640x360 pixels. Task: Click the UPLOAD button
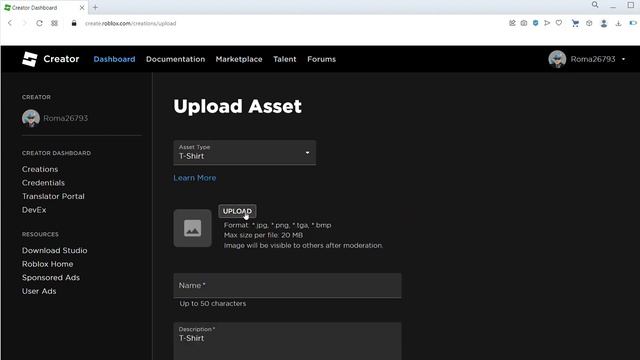(x=237, y=211)
